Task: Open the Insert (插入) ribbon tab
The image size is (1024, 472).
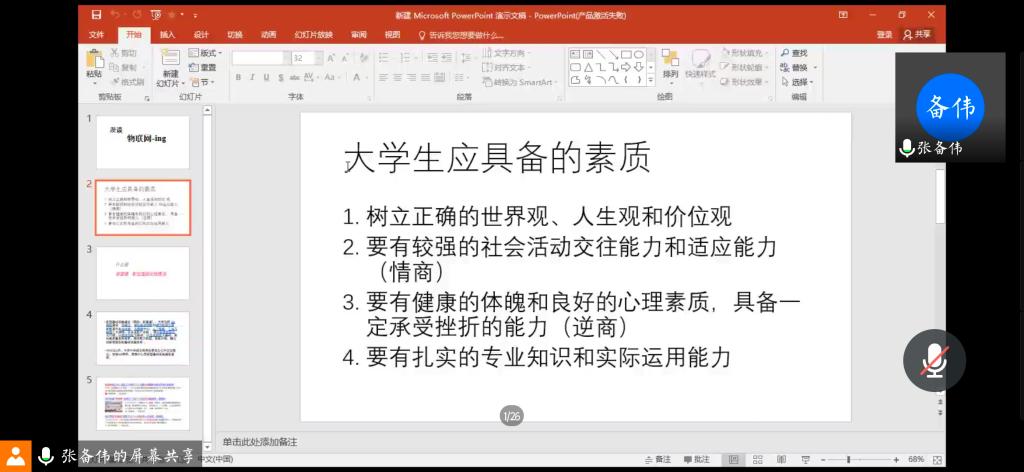Action: 167,34
